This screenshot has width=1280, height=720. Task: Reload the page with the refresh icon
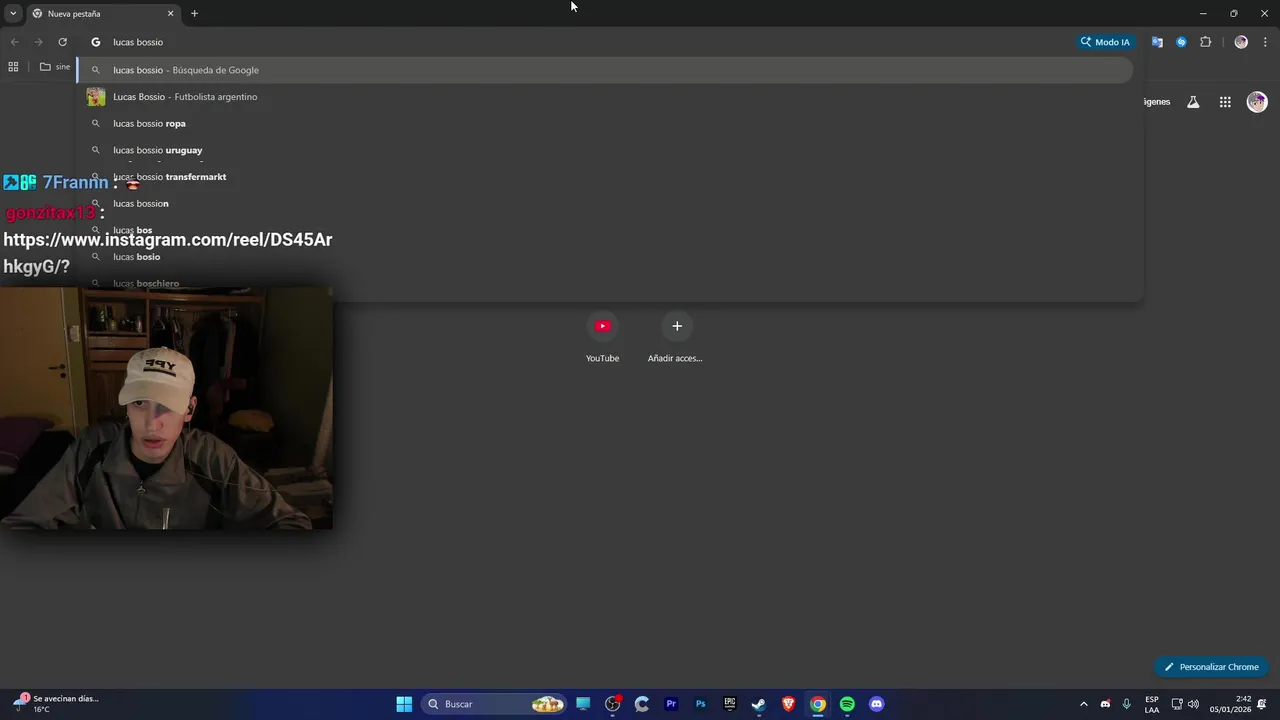coord(62,42)
